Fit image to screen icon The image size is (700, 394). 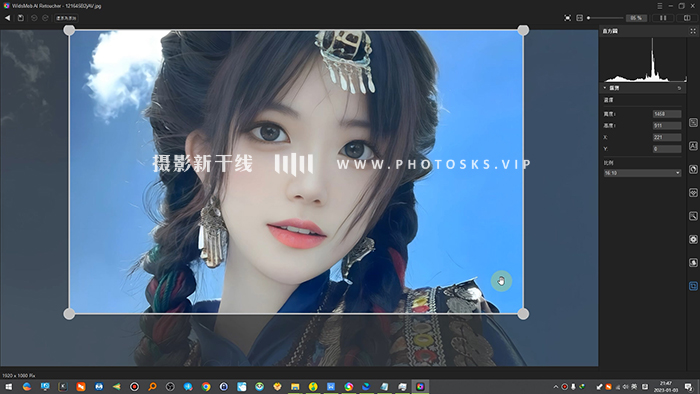coord(567,18)
